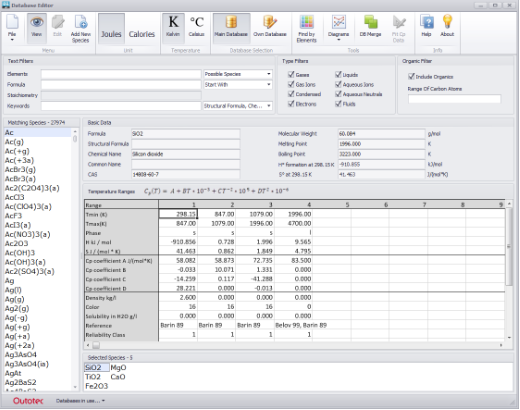This screenshot has width=520, height=410.
Task: Select Ag(l) in the species list
Action: coord(13,290)
